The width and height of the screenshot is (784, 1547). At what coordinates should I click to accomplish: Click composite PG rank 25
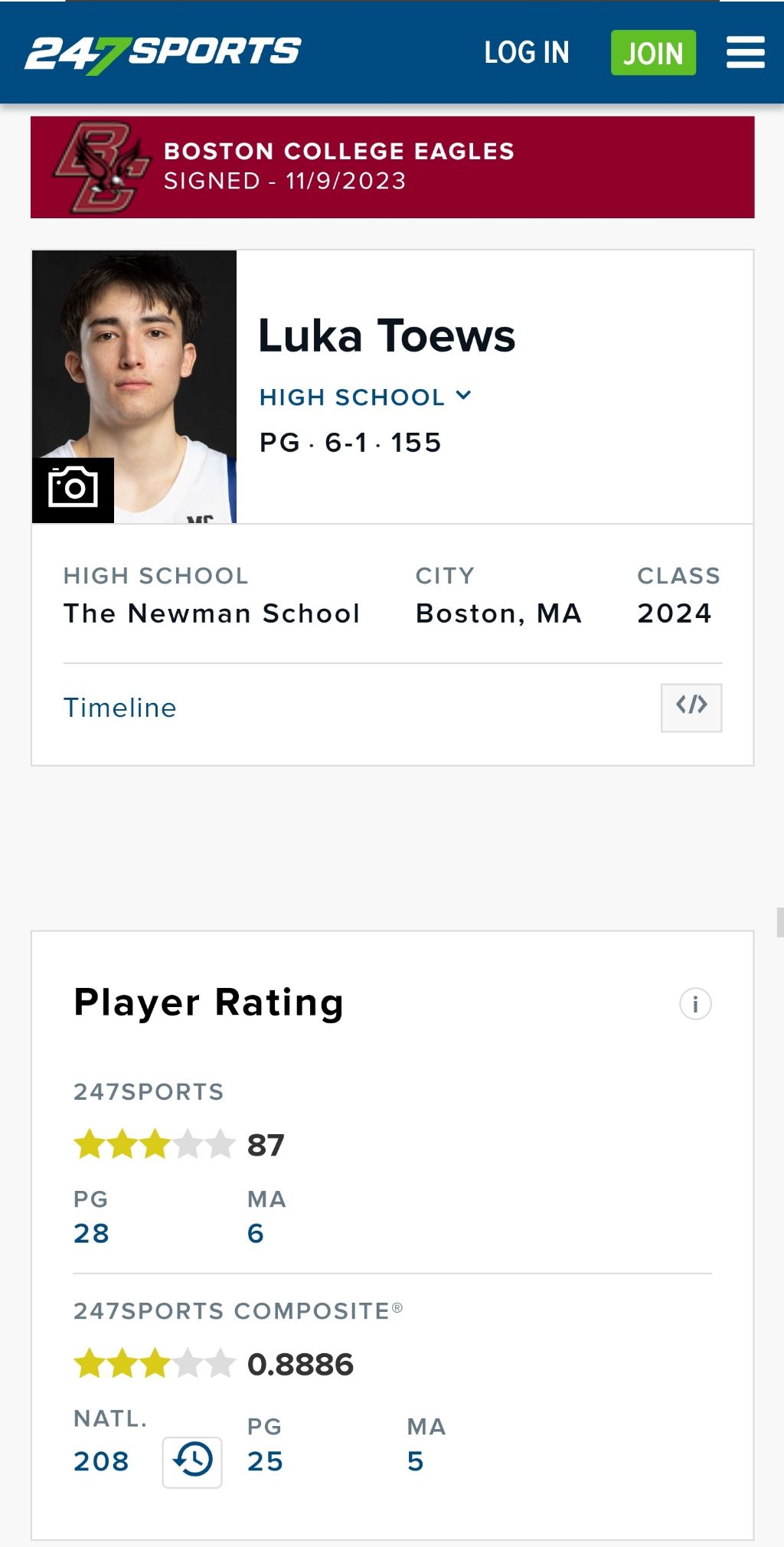pos(265,1461)
